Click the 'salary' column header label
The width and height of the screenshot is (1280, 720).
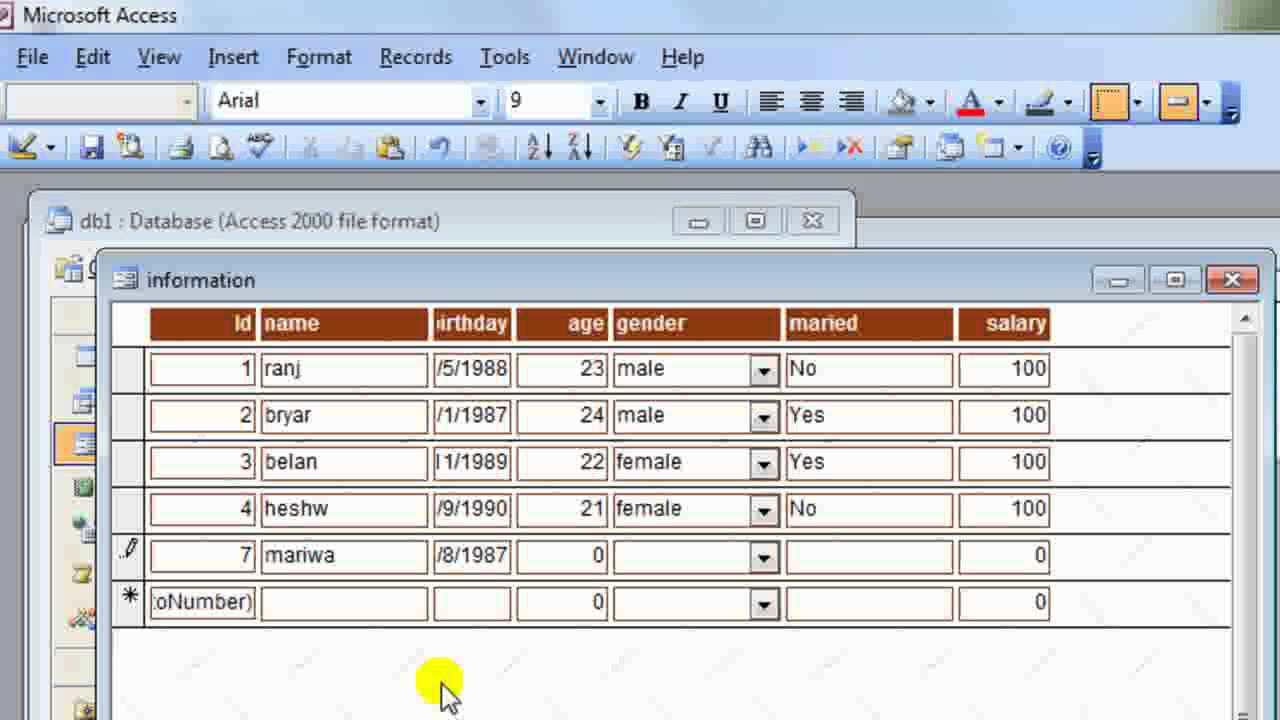[x=1004, y=323]
